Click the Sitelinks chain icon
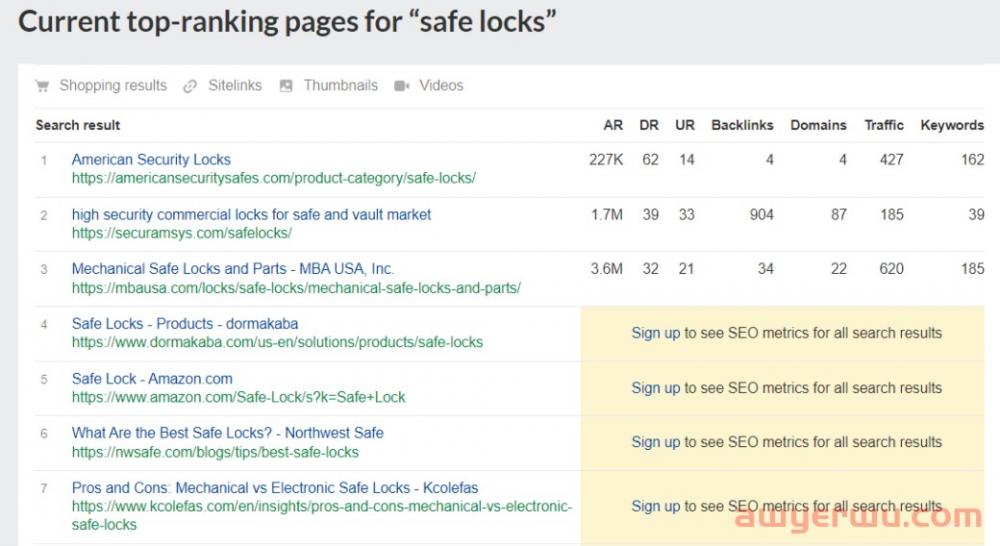This screenshot has width=1000, height=546. (190, 86)
